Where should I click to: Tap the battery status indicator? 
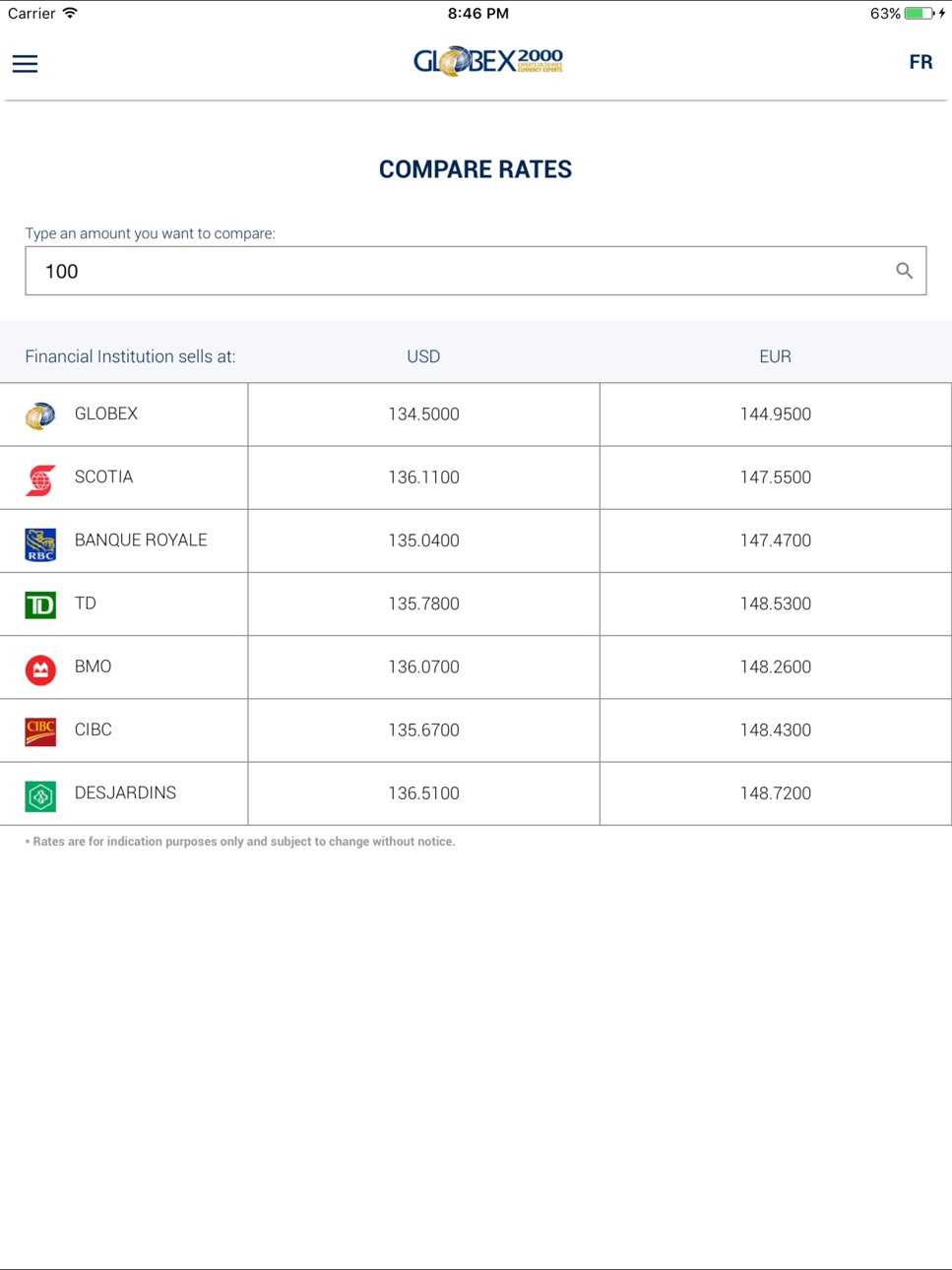coord(920,13)
